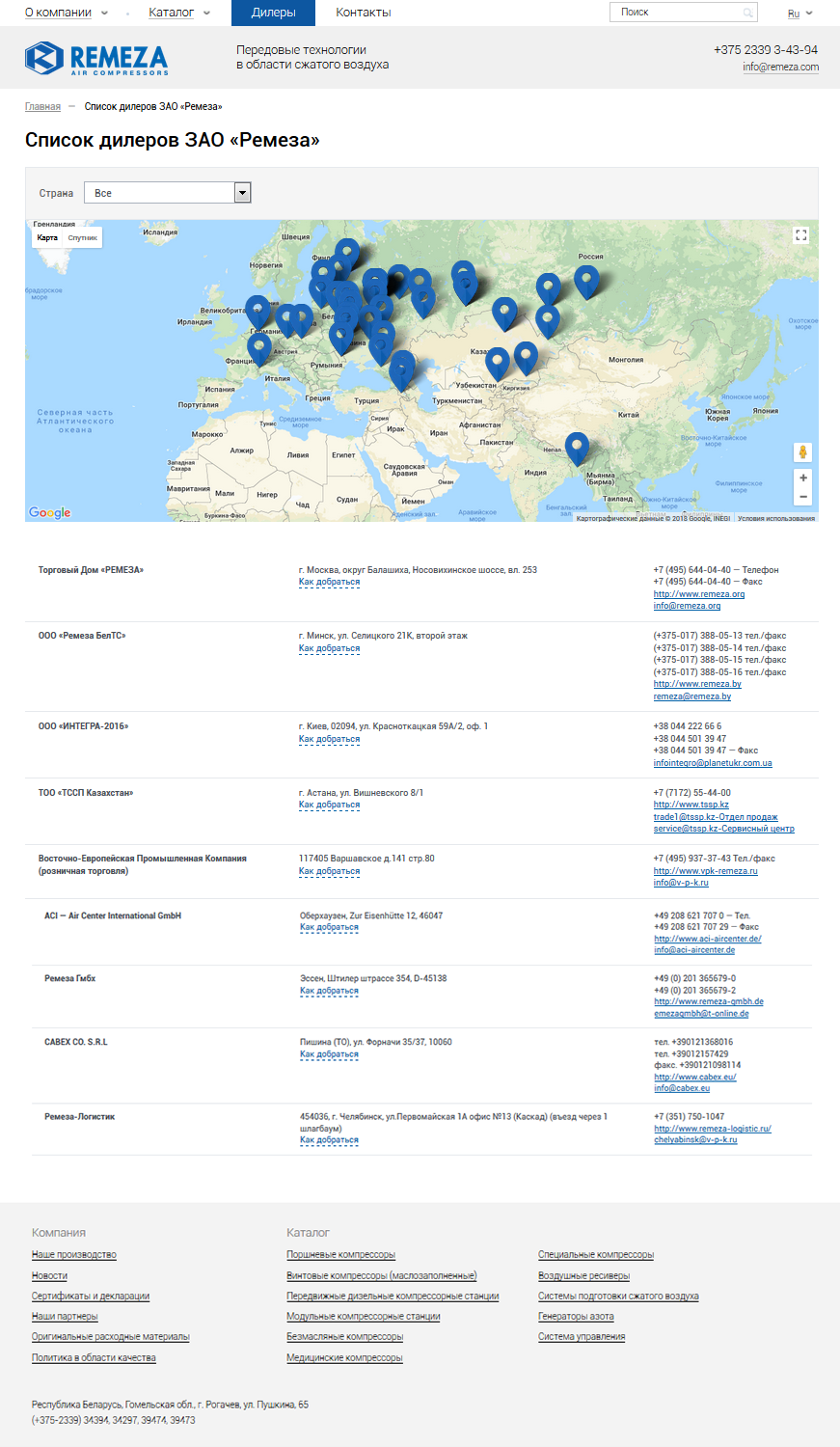840x1447 pixels.
Task: Switch map to Карта view
Action: point(47,237)
